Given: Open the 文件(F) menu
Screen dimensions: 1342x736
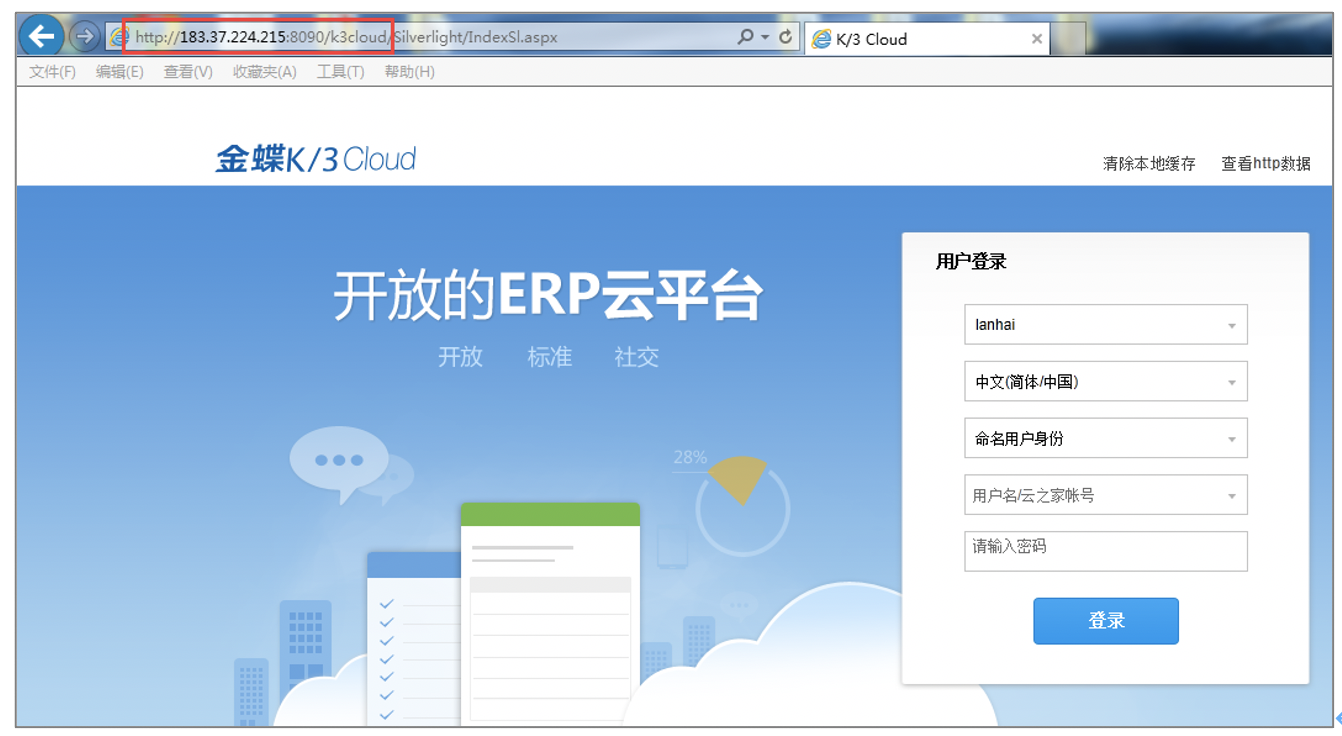Looking at the screenshot, I should (53, 72).
